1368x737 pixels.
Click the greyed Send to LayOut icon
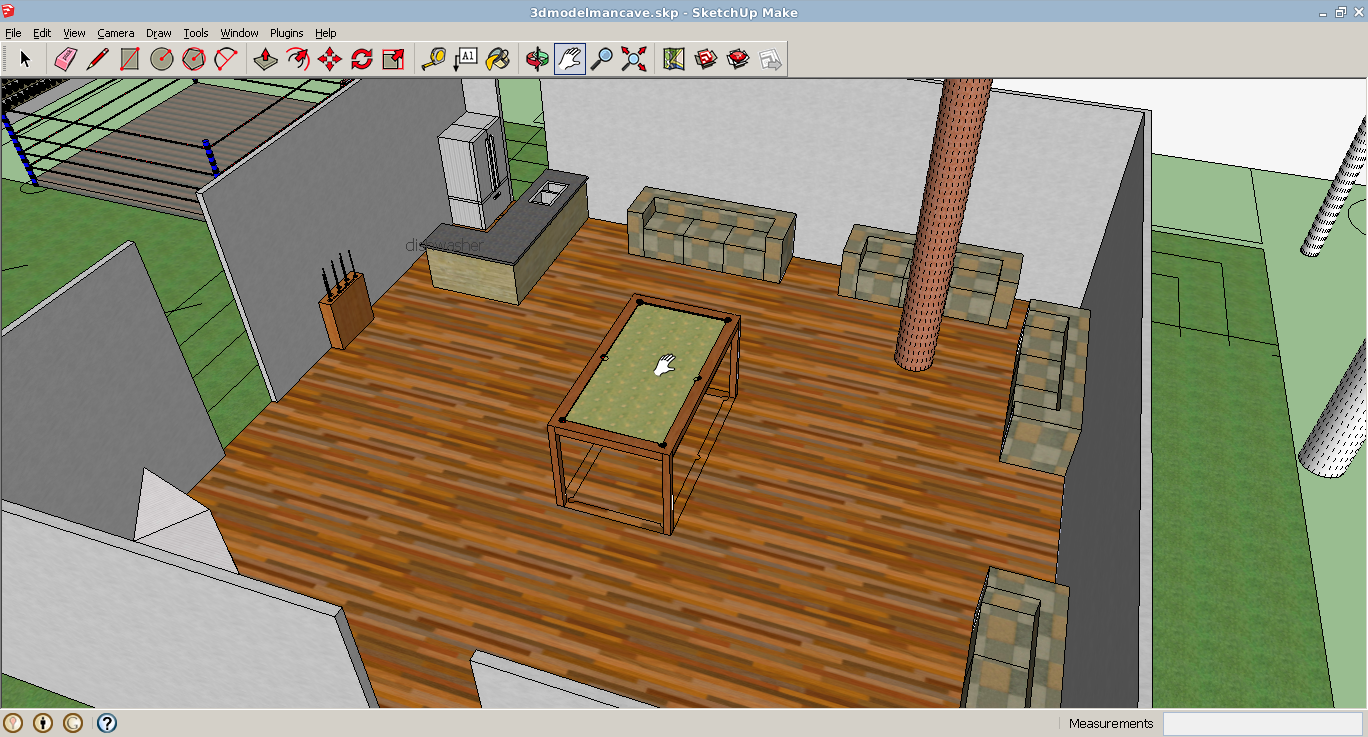point(770,59)
